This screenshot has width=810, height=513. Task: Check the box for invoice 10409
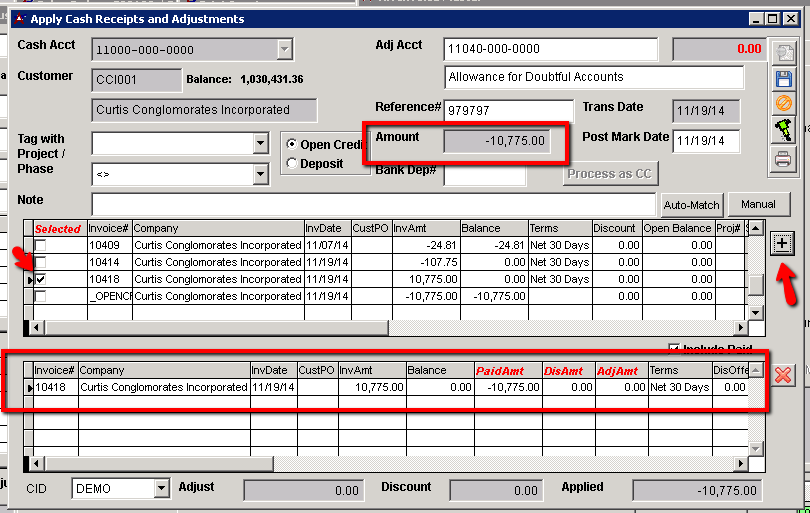40,246
